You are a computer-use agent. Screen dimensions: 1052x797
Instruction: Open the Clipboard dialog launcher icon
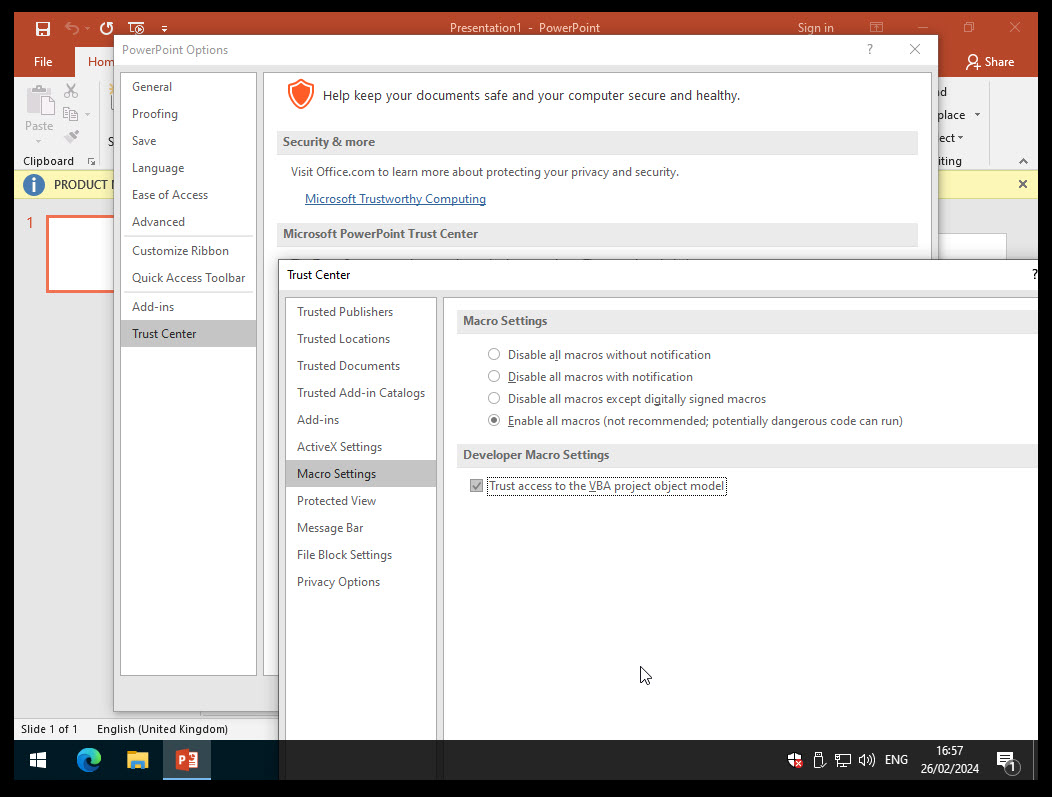coord(90,161)
